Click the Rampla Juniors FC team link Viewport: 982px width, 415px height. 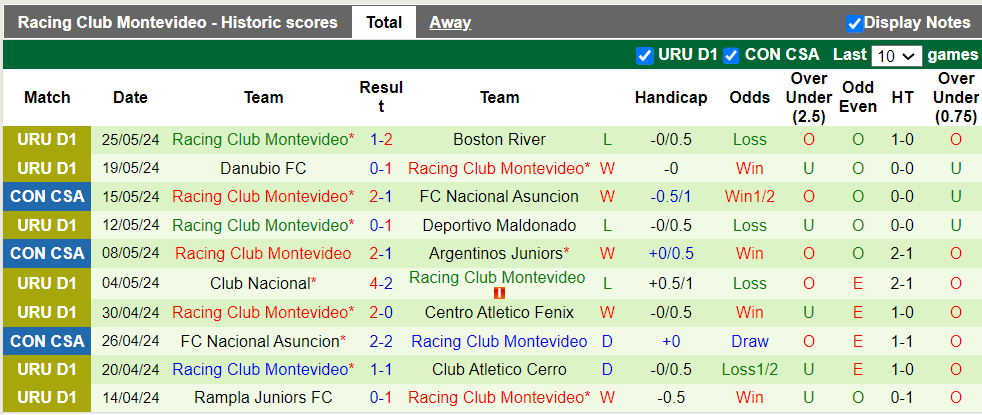point(263,398)
